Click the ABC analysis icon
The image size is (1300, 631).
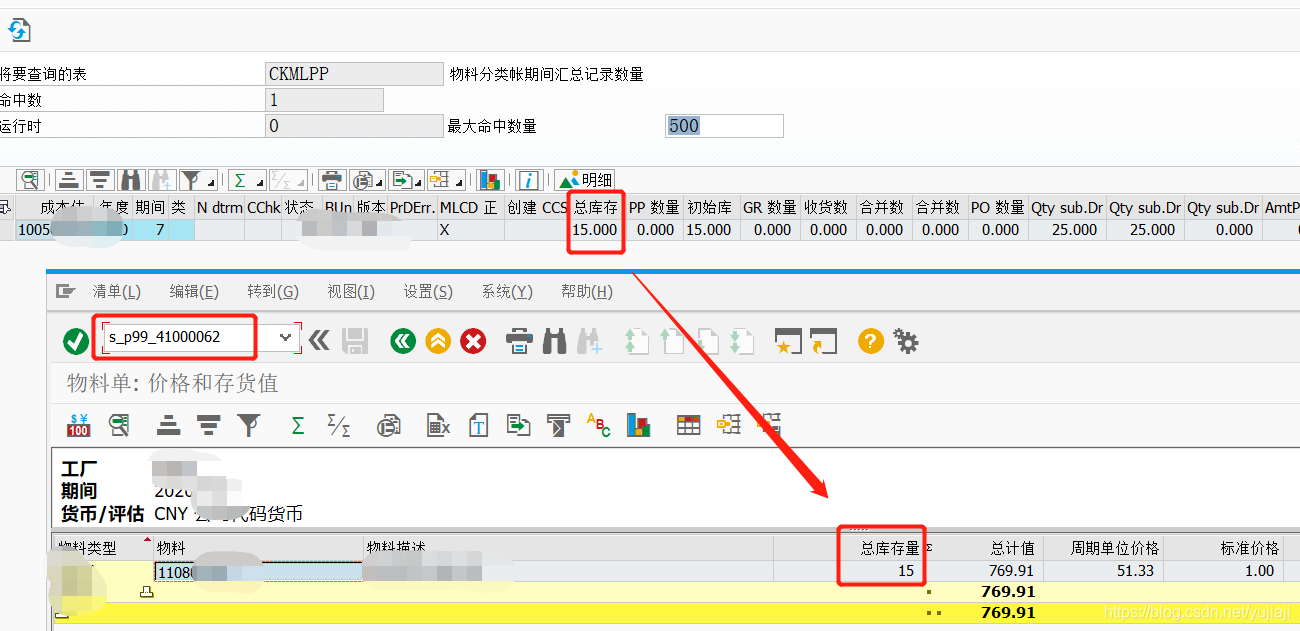pyautogui.click(x=598, y=425)
